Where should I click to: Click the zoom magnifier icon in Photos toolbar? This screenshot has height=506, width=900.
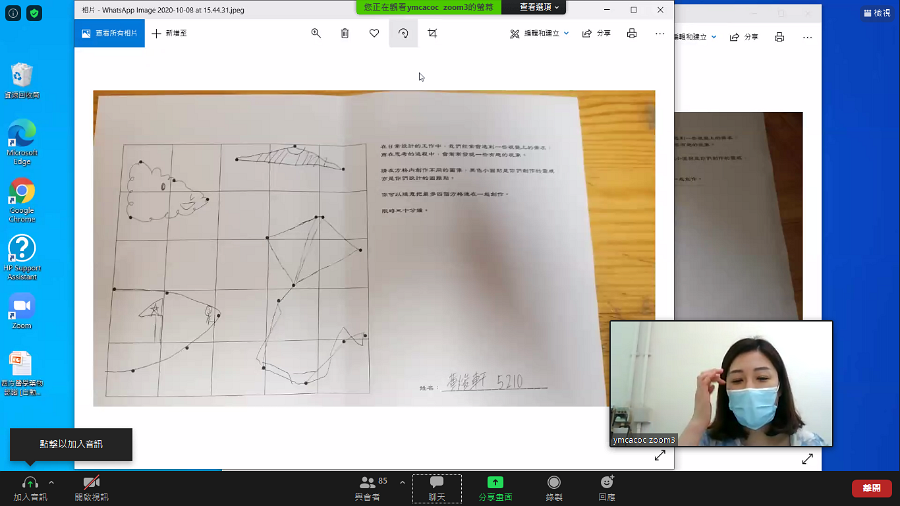pos(316,33)
